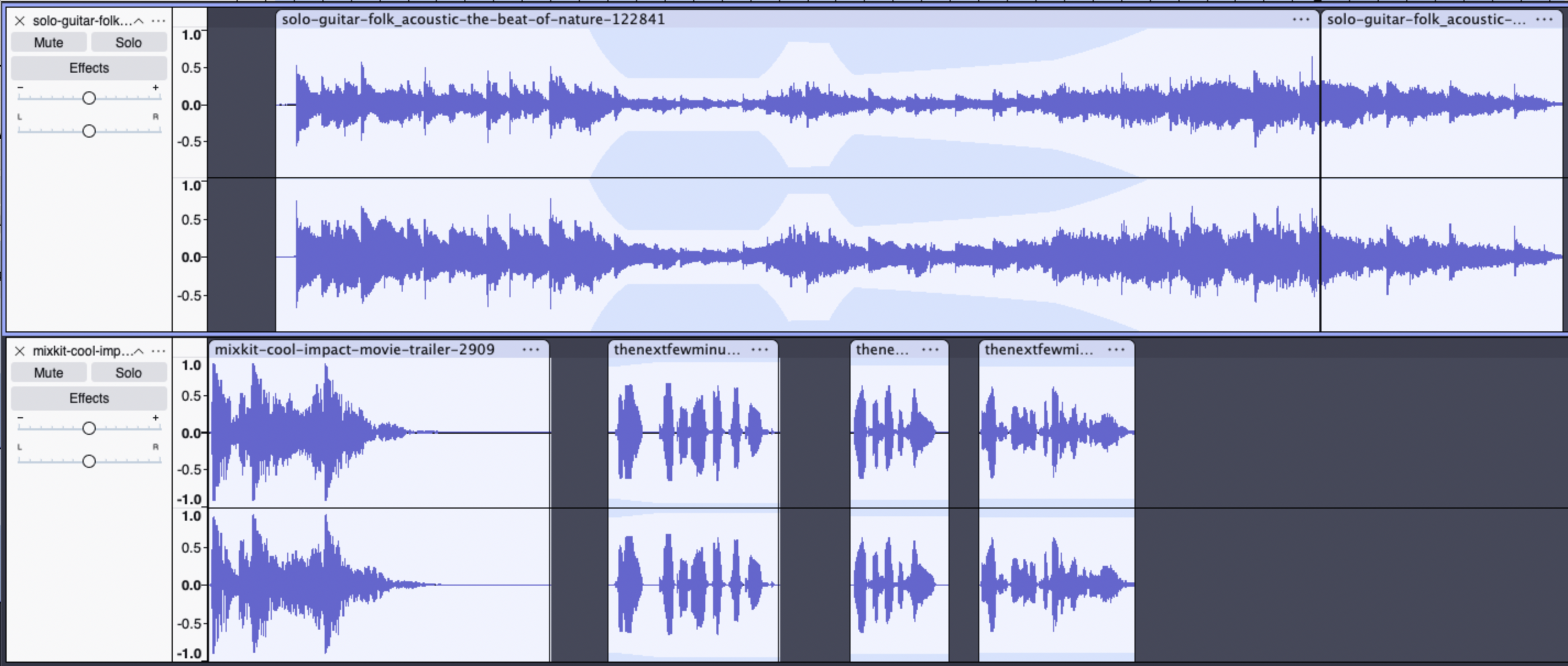Open mixkit-cool-impact-movie-trailer-2909 clip menu
The image size is (1568, 666).
[531, 350]
